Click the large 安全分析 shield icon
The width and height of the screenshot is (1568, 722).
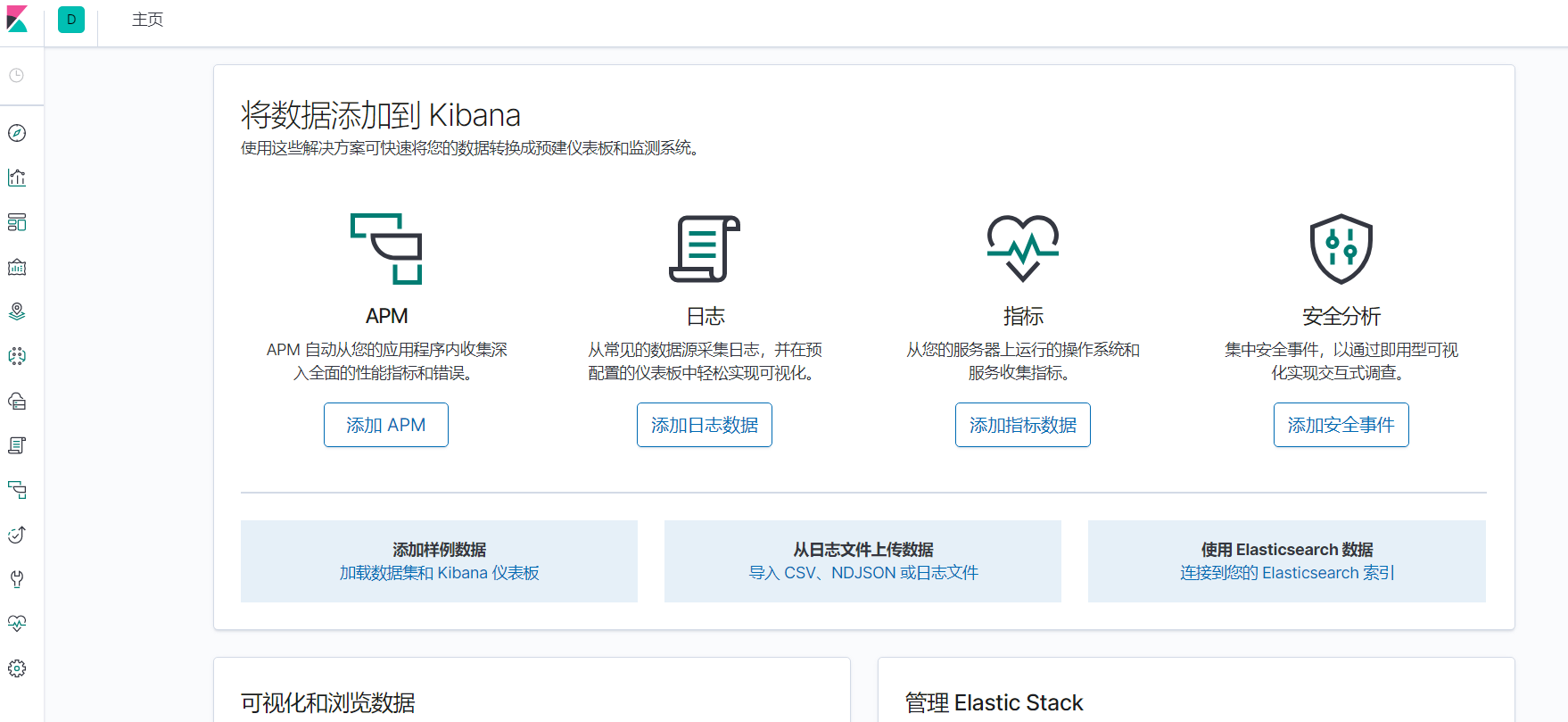tap(1341, 249)
